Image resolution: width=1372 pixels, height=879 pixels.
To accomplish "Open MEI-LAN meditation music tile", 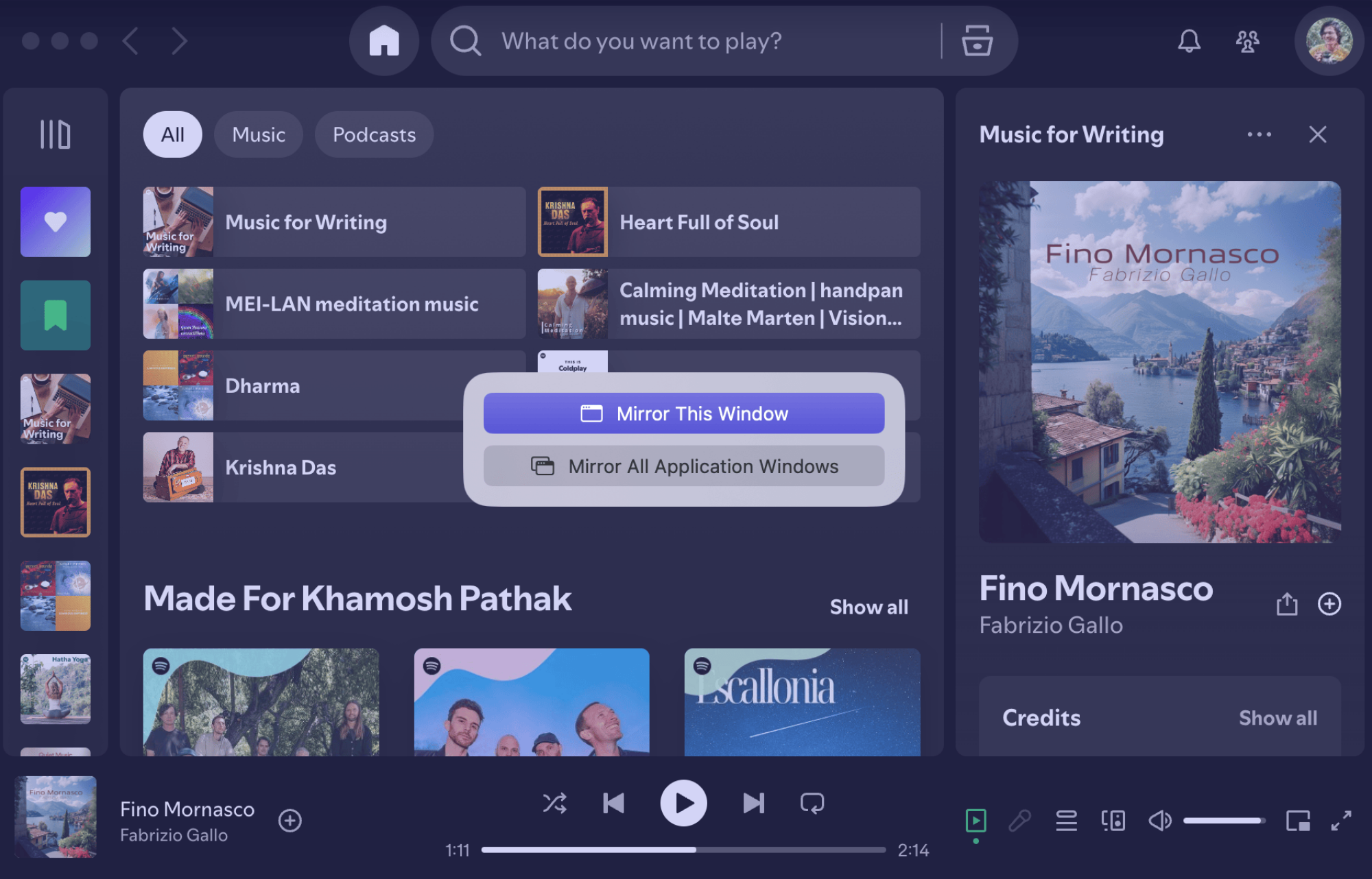I will 334,304.
